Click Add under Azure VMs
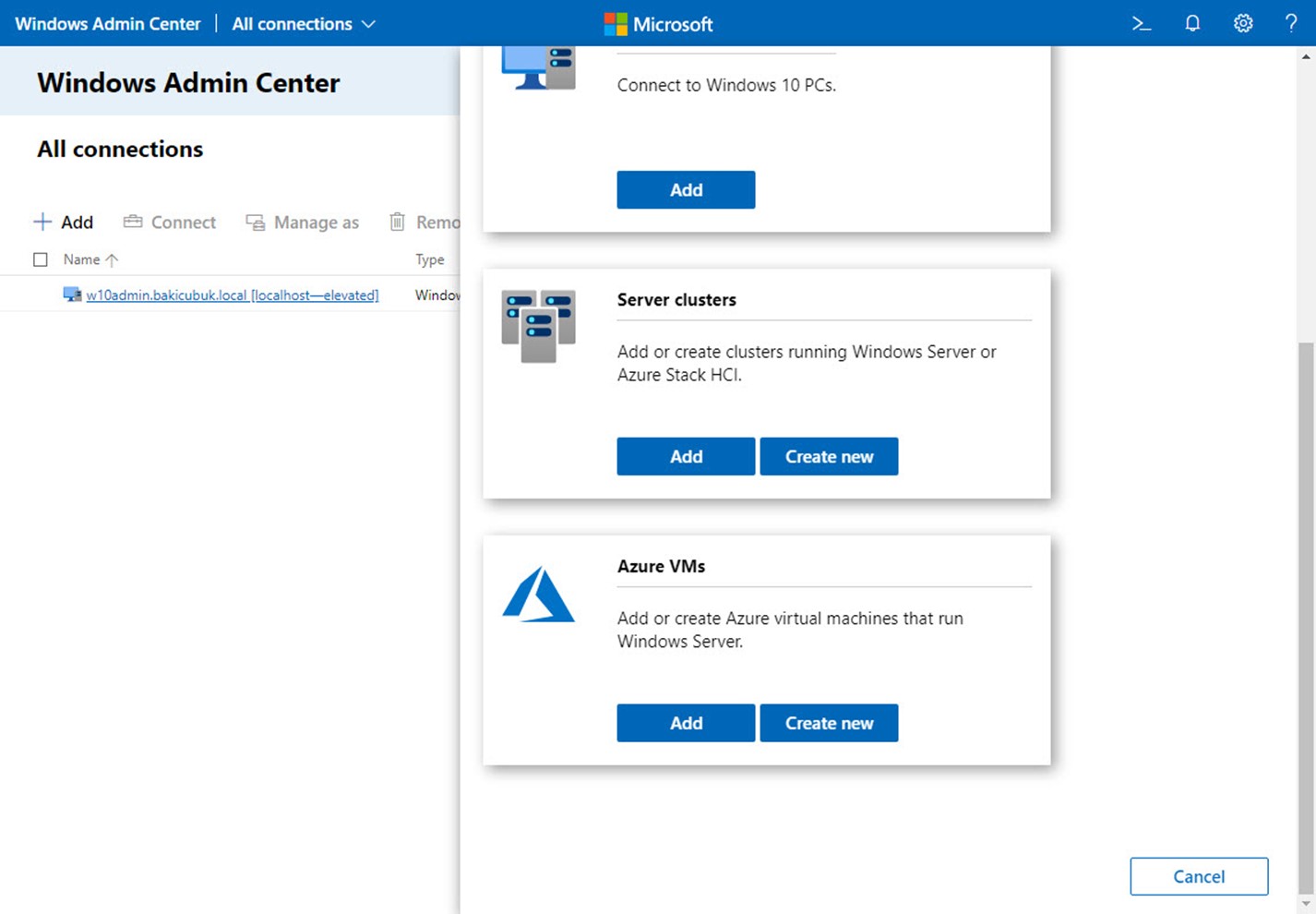The image size is (1316, 914). click(x=686, y=723)
